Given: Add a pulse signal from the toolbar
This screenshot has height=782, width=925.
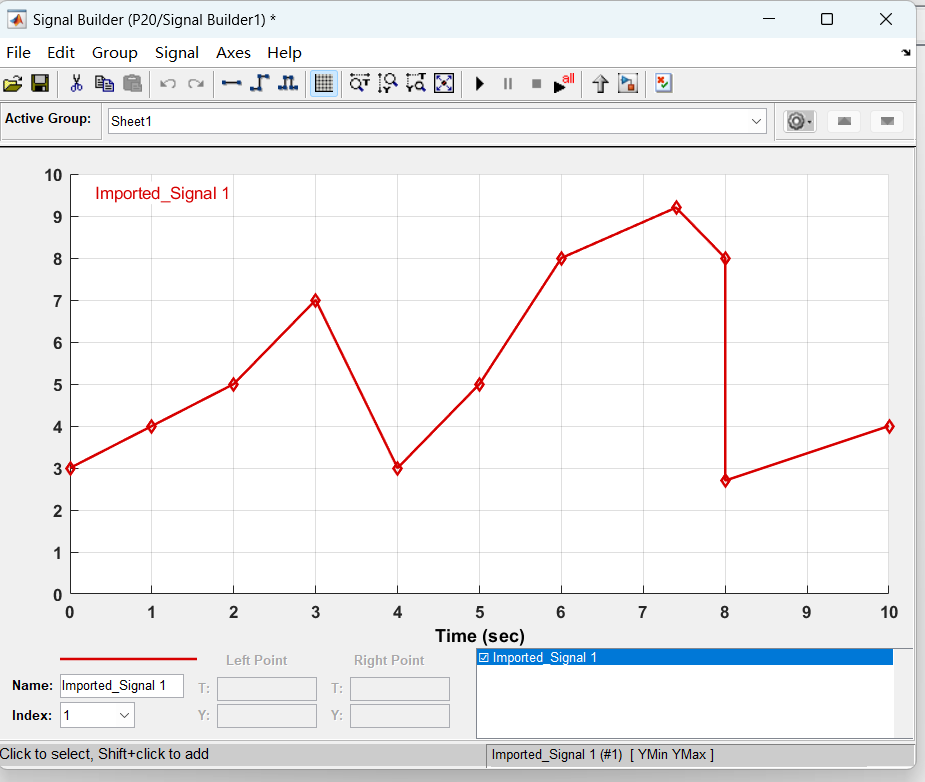Looking at the screenshot, I should click(288, 84).
